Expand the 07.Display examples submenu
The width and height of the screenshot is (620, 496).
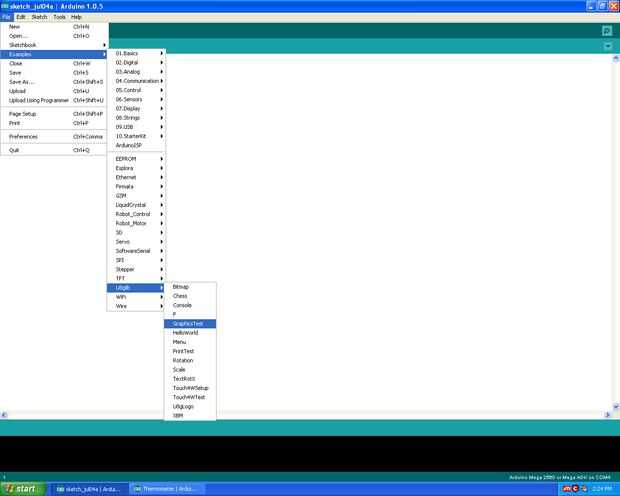(x=136, y=108)
